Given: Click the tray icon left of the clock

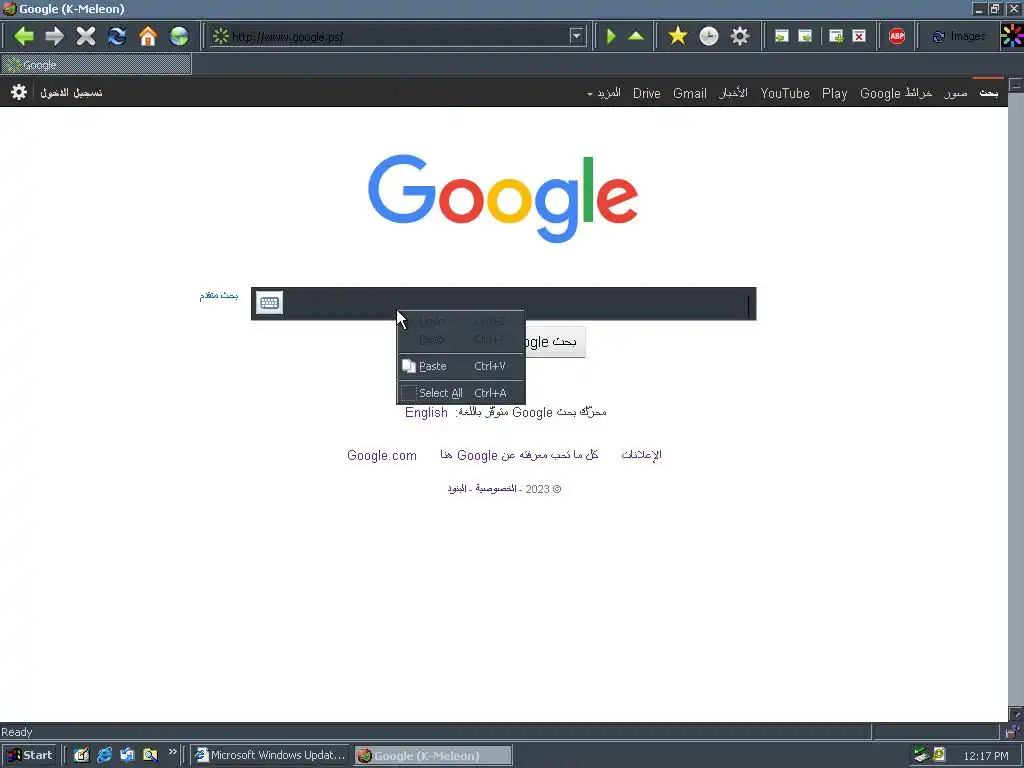Looking at the screenshot, I should coord(939,755).
